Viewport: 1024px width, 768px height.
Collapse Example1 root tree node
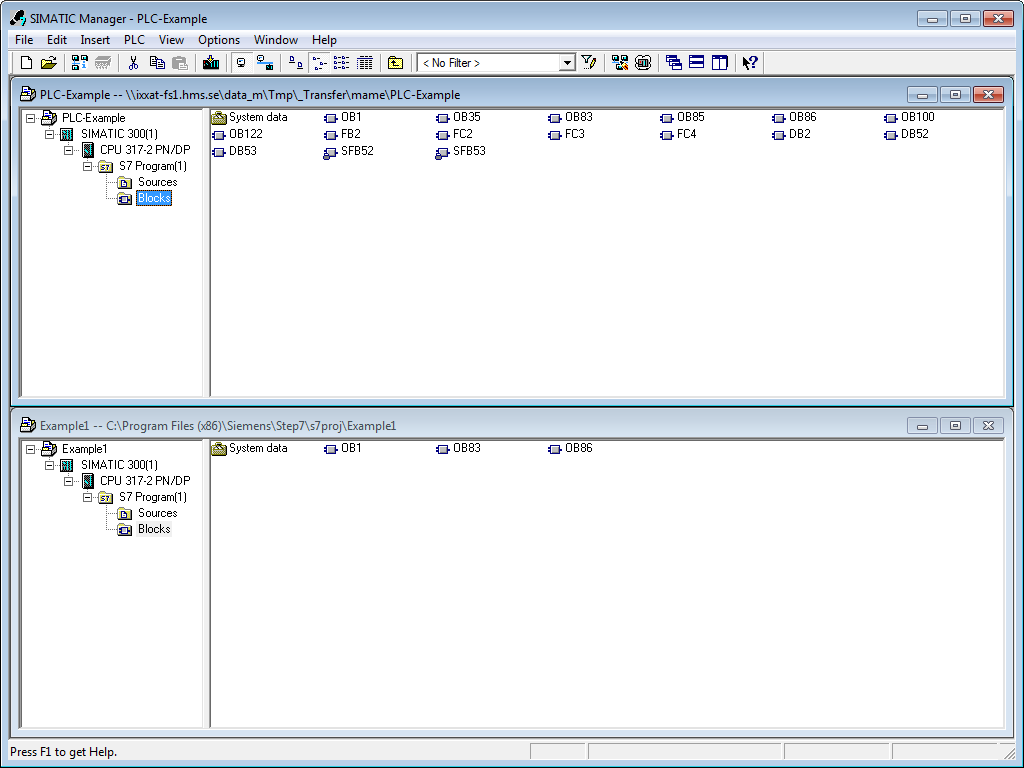coord(30,449)
